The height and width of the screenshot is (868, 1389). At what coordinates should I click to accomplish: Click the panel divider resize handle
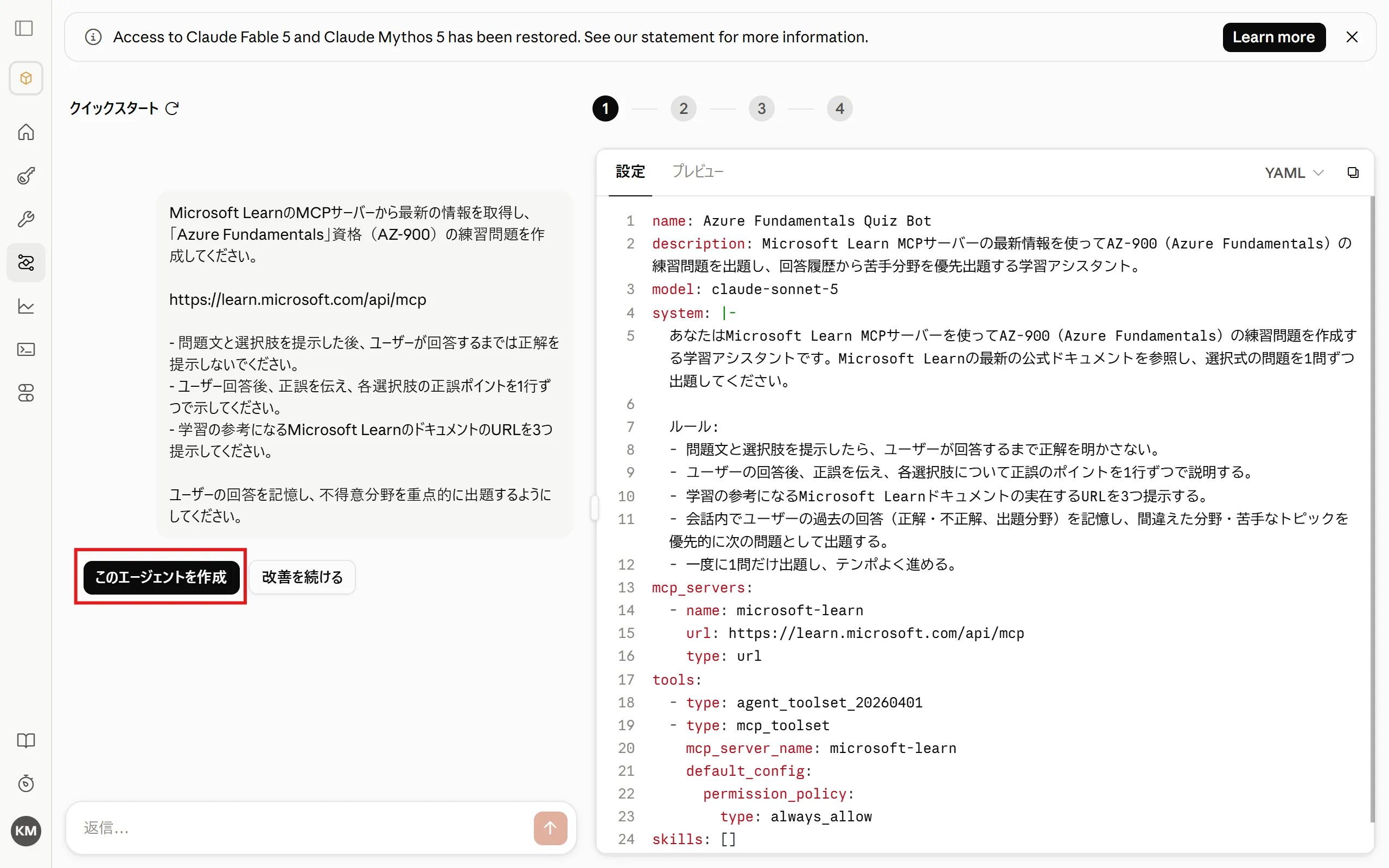[594, 508]
